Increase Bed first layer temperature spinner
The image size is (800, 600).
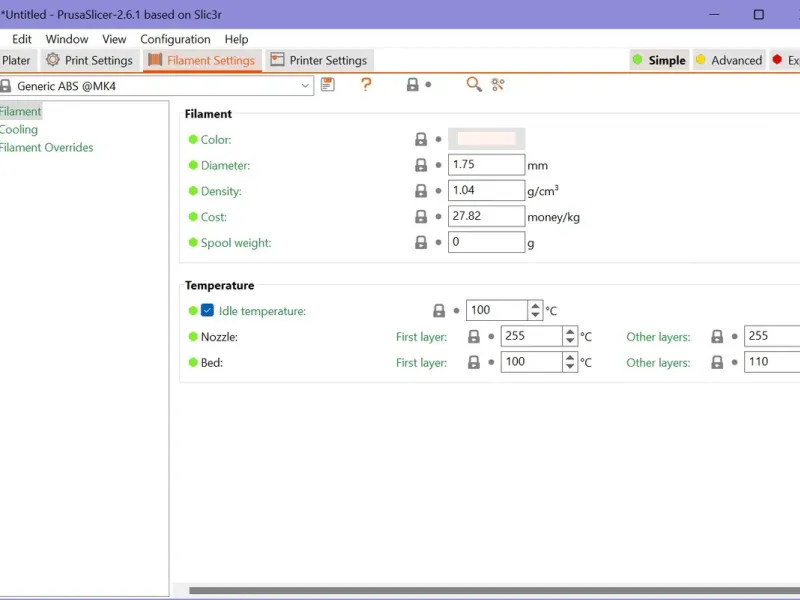(x=570, y=358)
